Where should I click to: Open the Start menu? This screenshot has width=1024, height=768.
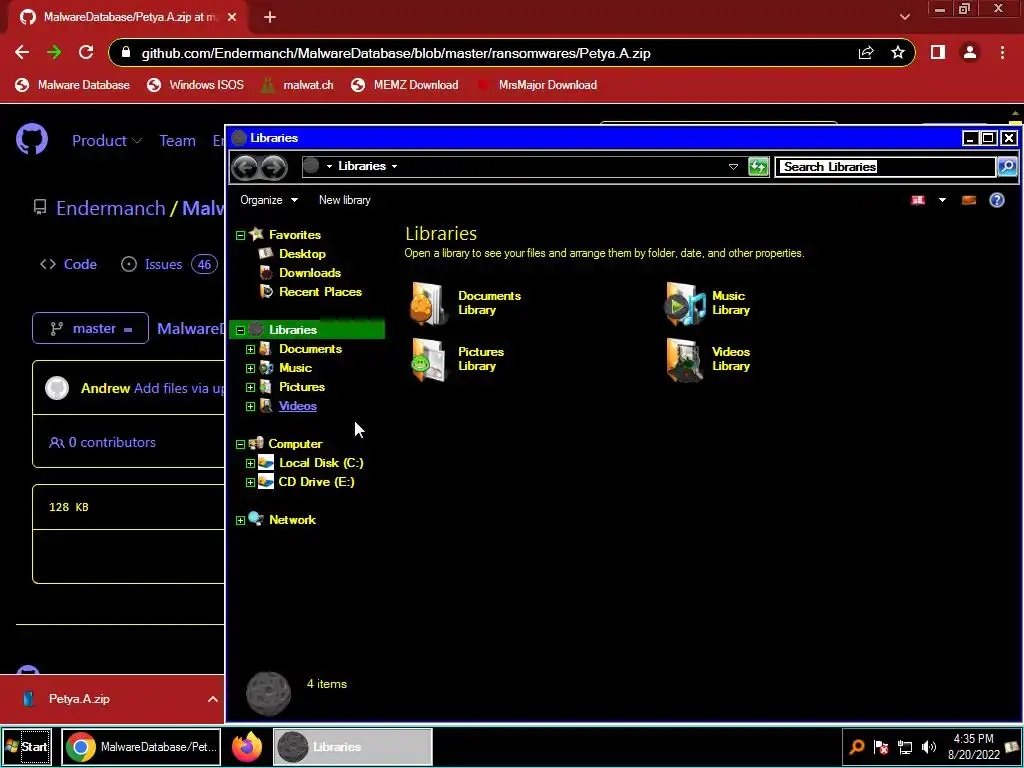pos(26,746)
